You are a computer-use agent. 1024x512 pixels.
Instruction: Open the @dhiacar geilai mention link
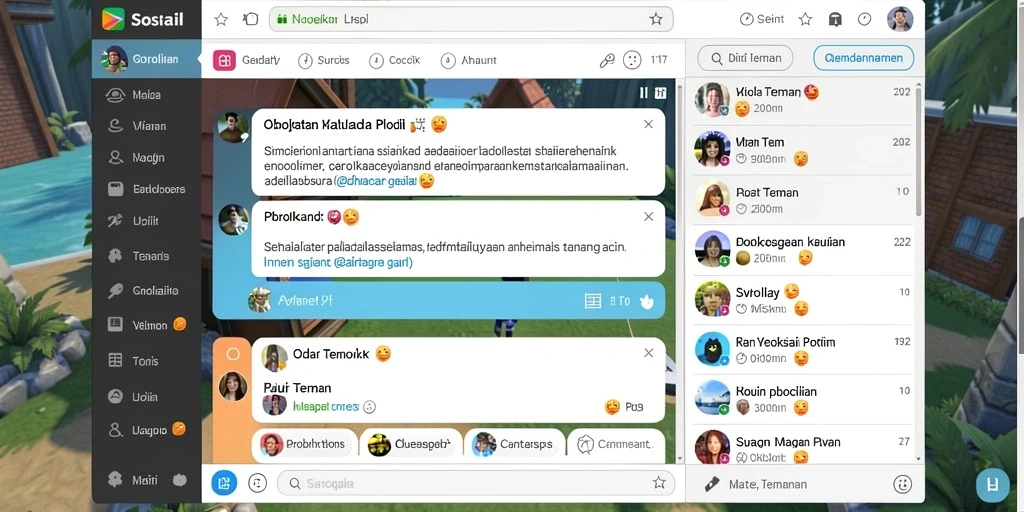click(375, 182)
